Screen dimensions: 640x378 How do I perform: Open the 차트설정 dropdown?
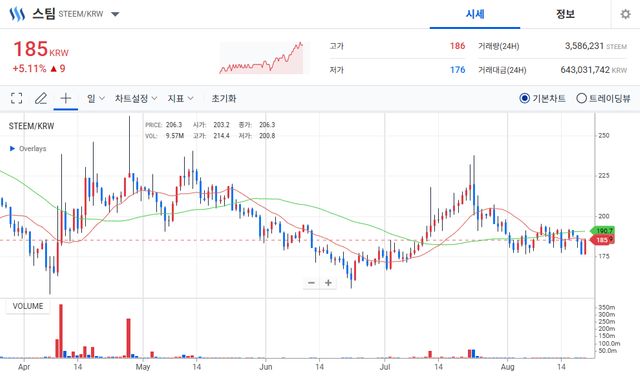tap(136, 98)
